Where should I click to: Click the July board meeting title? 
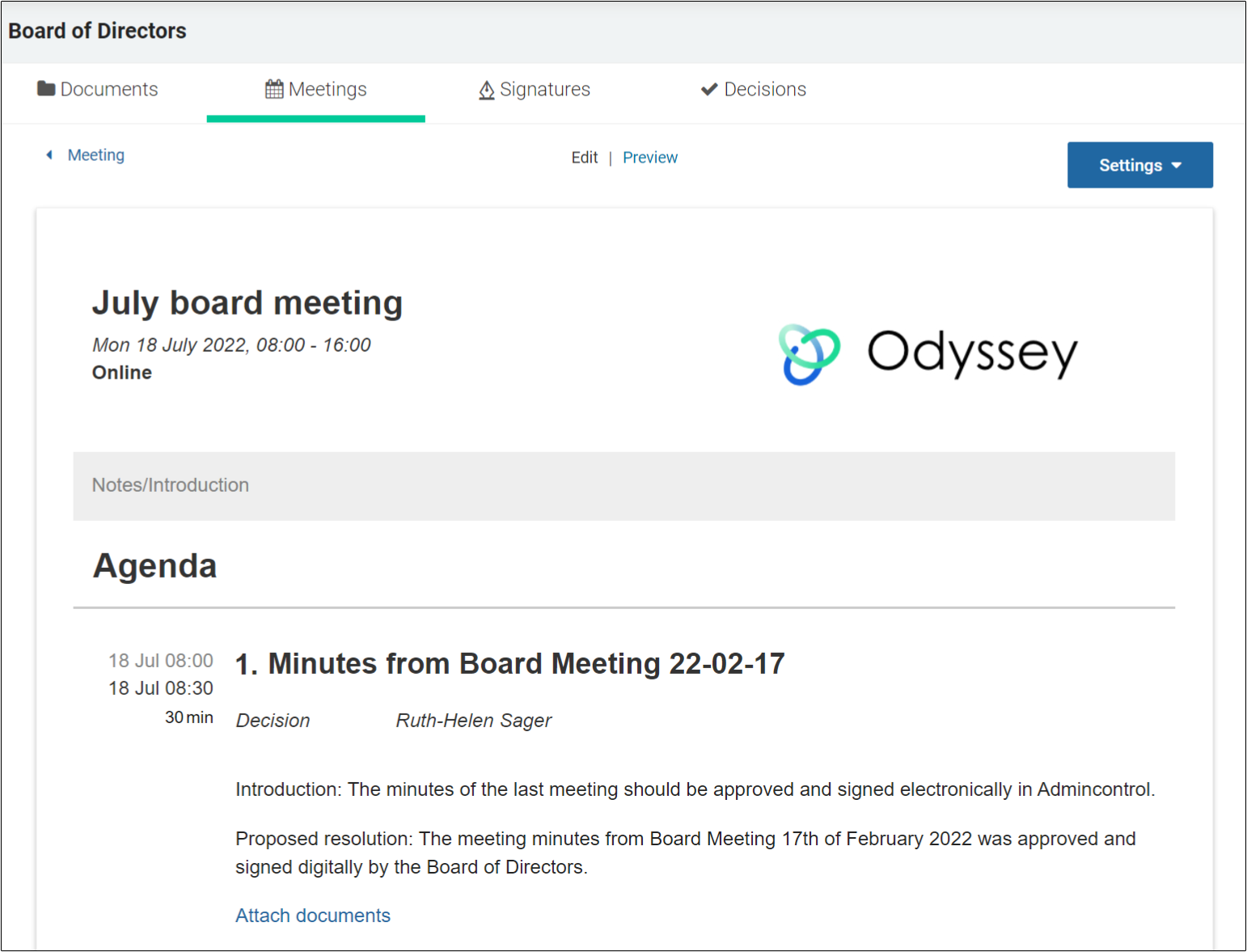[x=247, y=303]
